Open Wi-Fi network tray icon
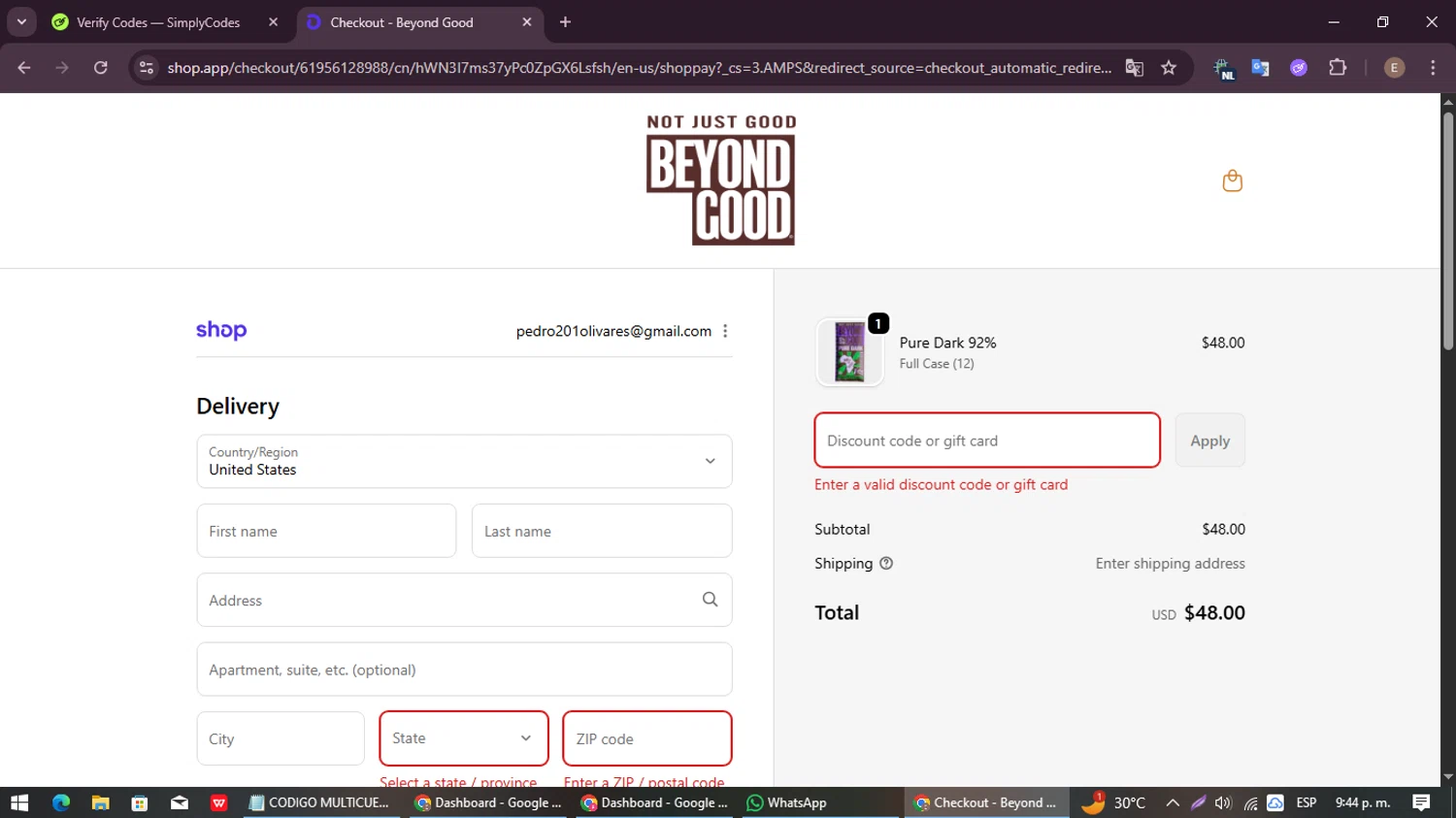Screen dimensions: 1456x818 pyautogui.click(x=1250, y=802)
